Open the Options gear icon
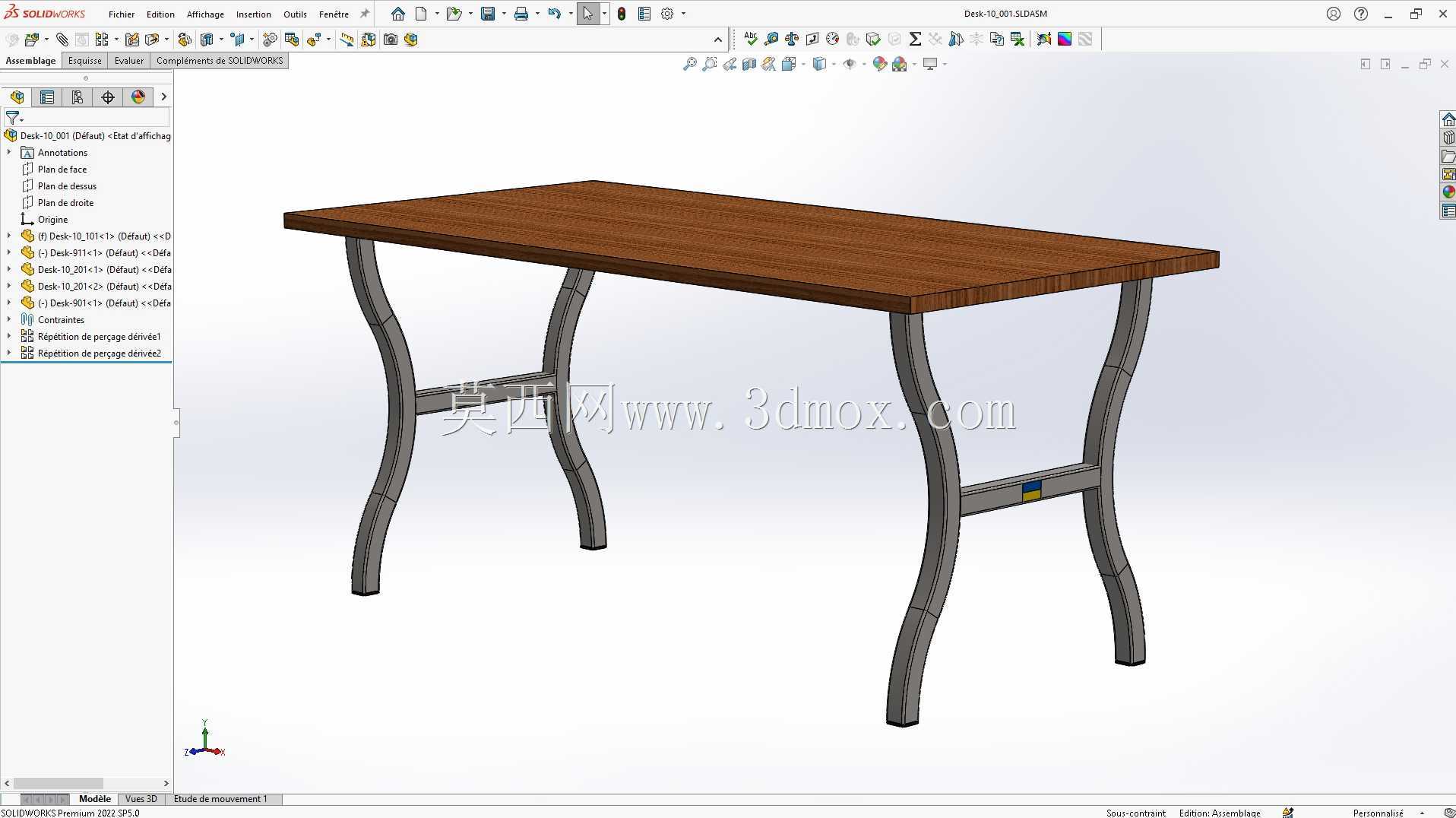The height and width of the screenshot is (818, 1456). click(667, 14)
